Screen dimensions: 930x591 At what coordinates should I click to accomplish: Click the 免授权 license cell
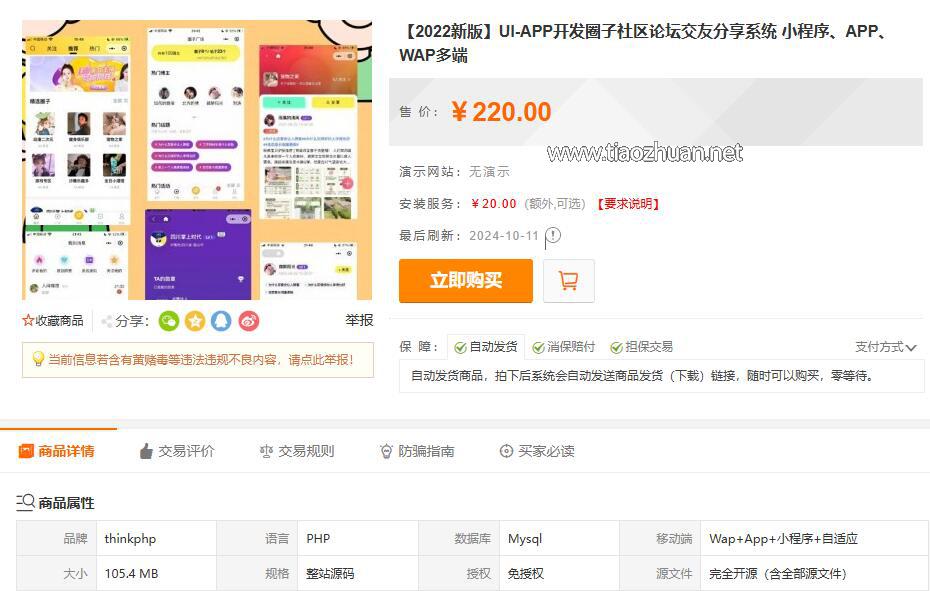click(559, 573)
